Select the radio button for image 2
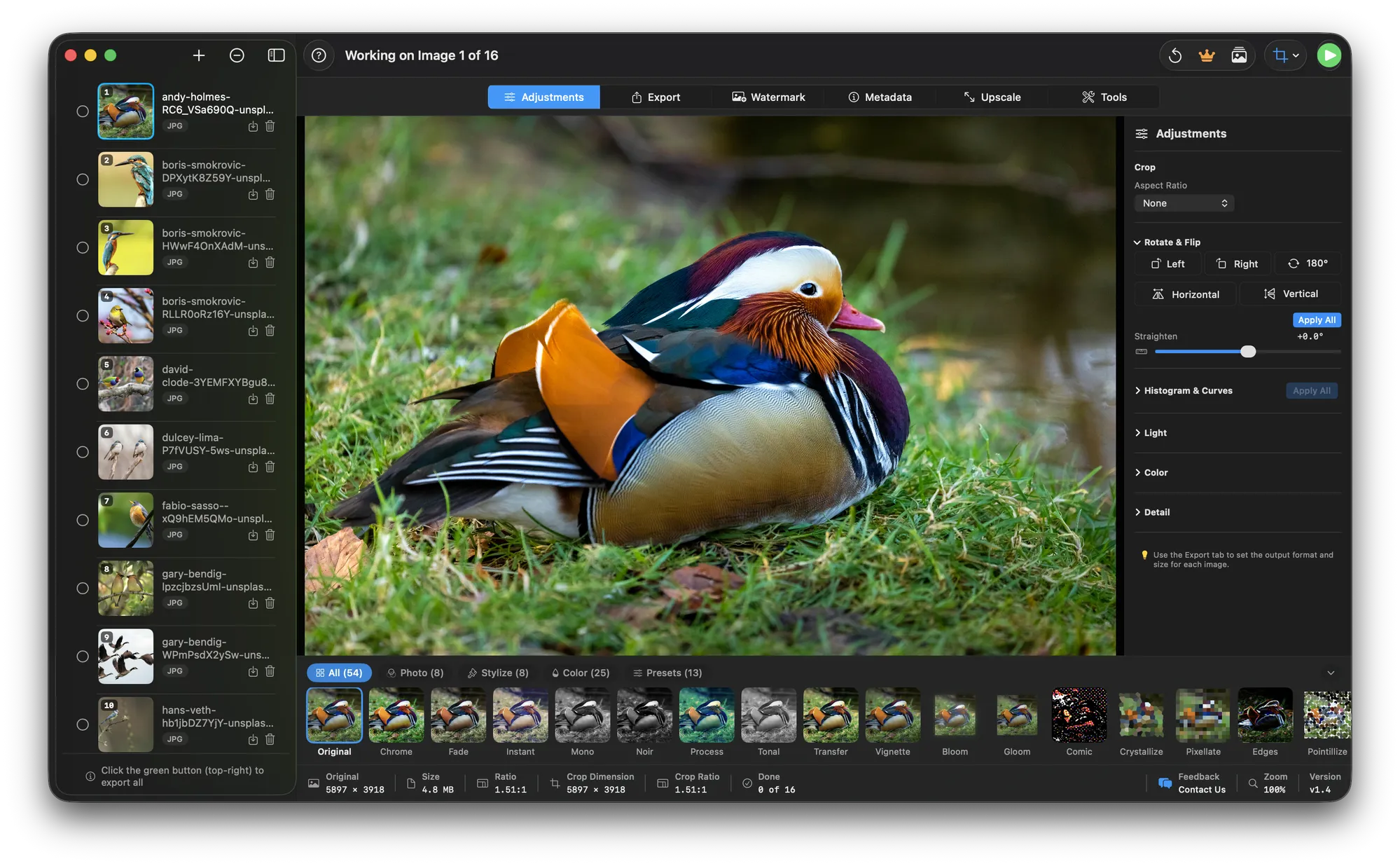Viewport: 1400px width, 866px height. point(81,179)
